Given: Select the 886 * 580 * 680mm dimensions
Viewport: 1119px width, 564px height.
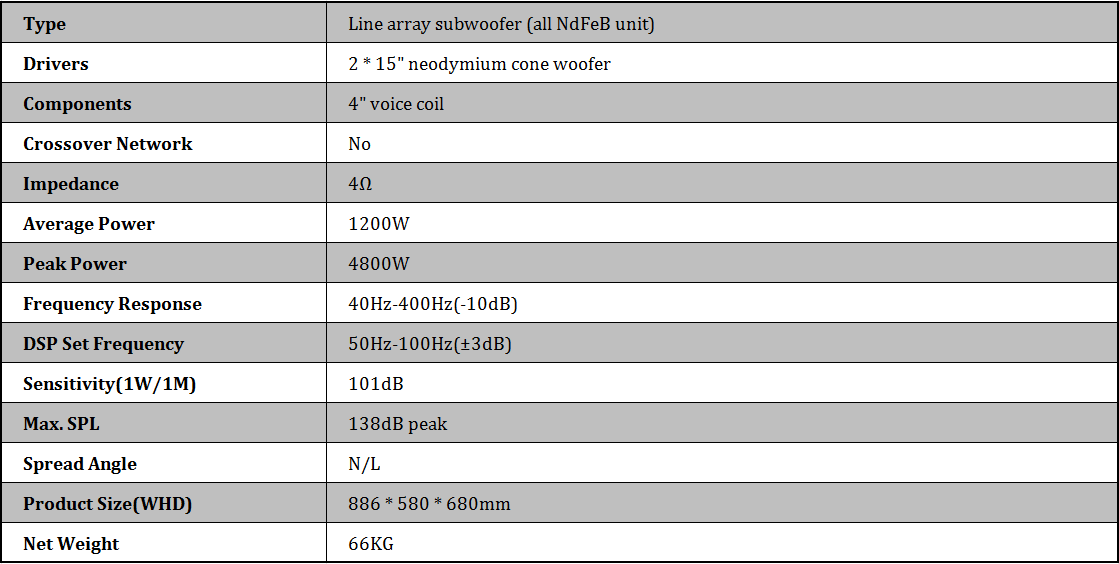Looking at the screenshot, I should [x=429, y=504].
